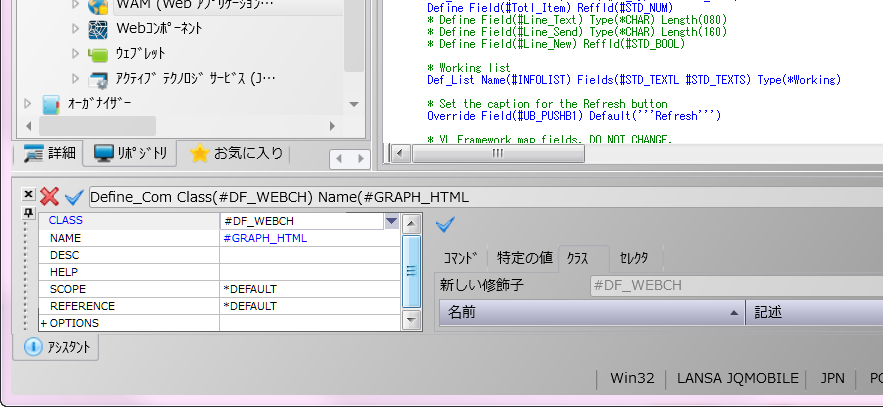The image size is (883, 407).
Task: Expand the ウェブレット tree node
Action: coord(75,53)
